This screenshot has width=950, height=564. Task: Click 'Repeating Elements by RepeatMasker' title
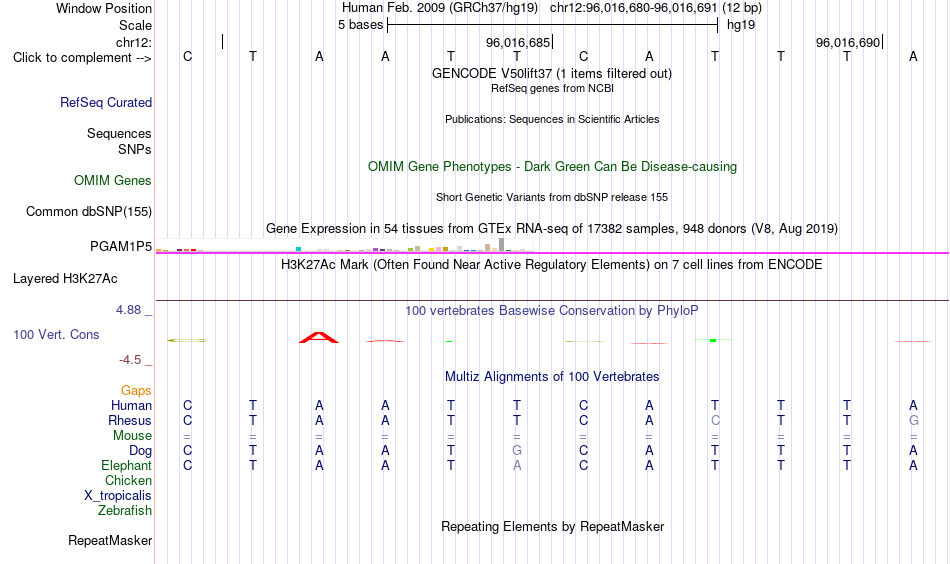point(552,526)
